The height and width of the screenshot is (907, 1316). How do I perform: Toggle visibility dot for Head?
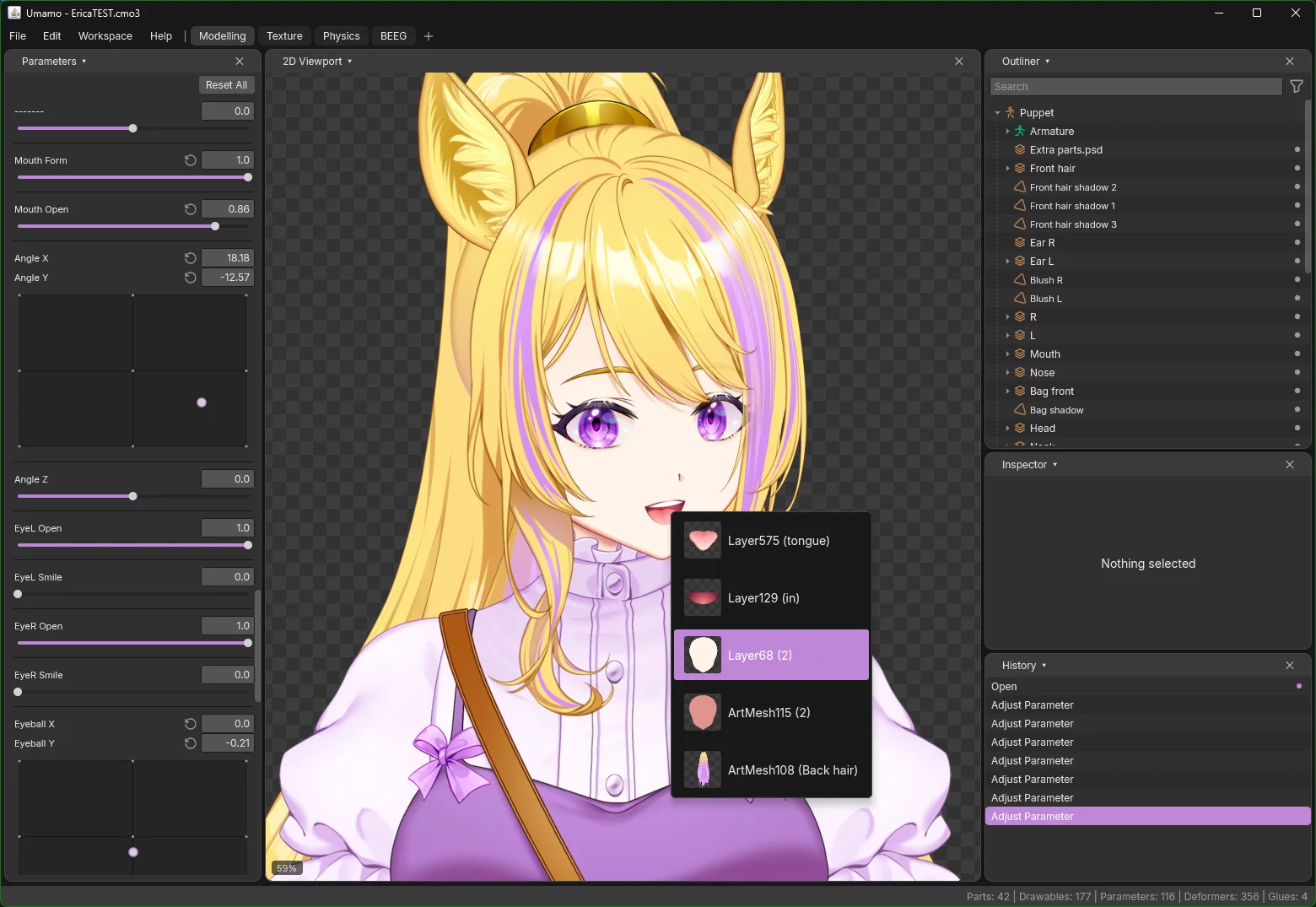pos(1297,428)
